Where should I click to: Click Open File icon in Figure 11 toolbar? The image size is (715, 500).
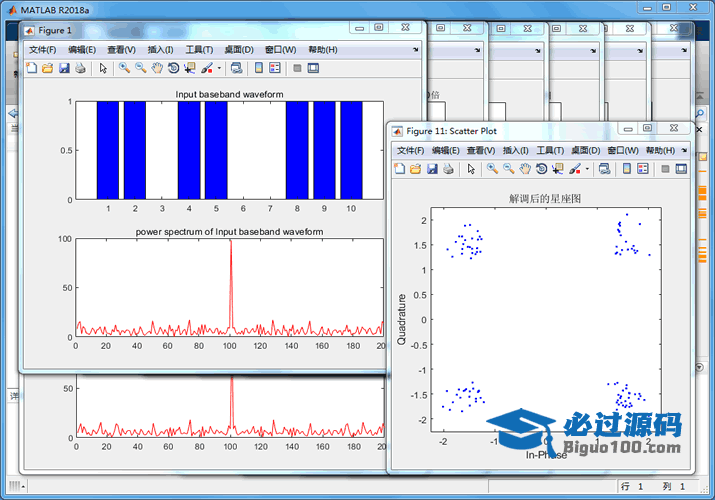416,169
